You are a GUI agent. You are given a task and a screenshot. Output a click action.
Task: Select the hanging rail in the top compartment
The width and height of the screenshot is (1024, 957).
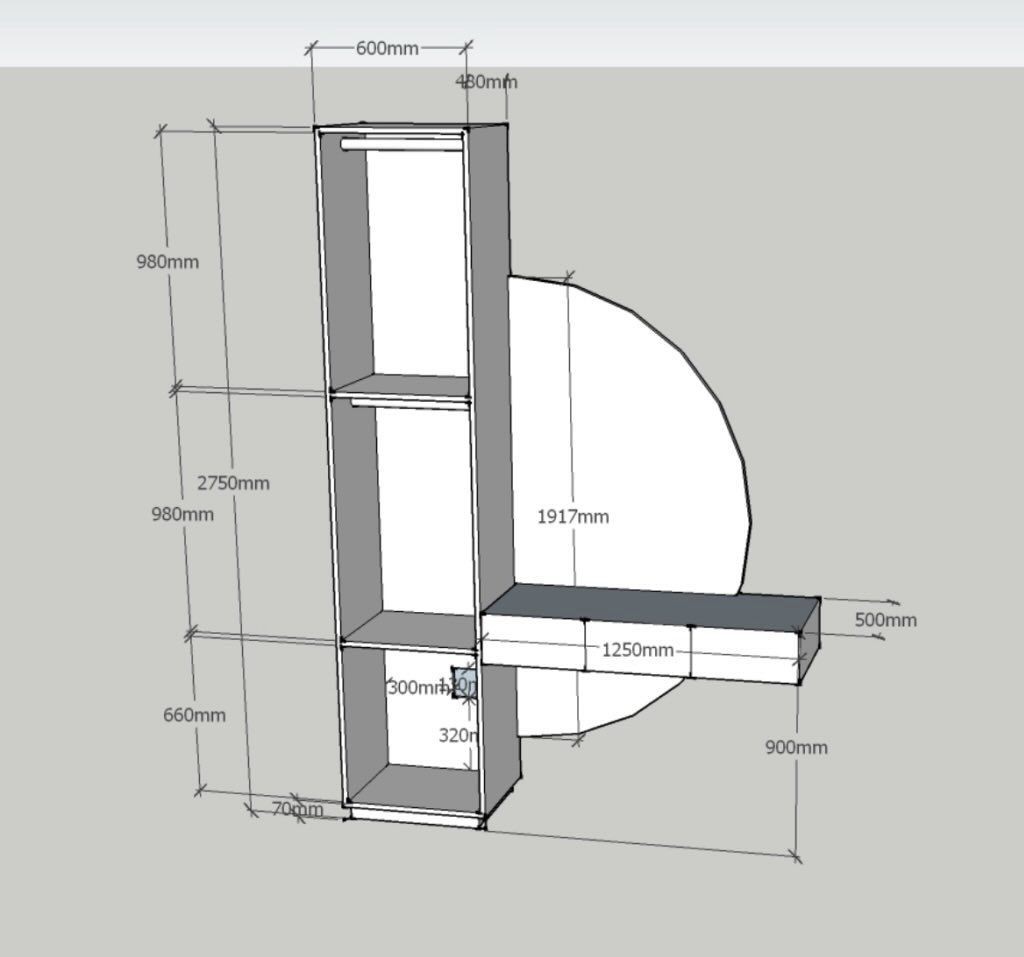(402, 144)
